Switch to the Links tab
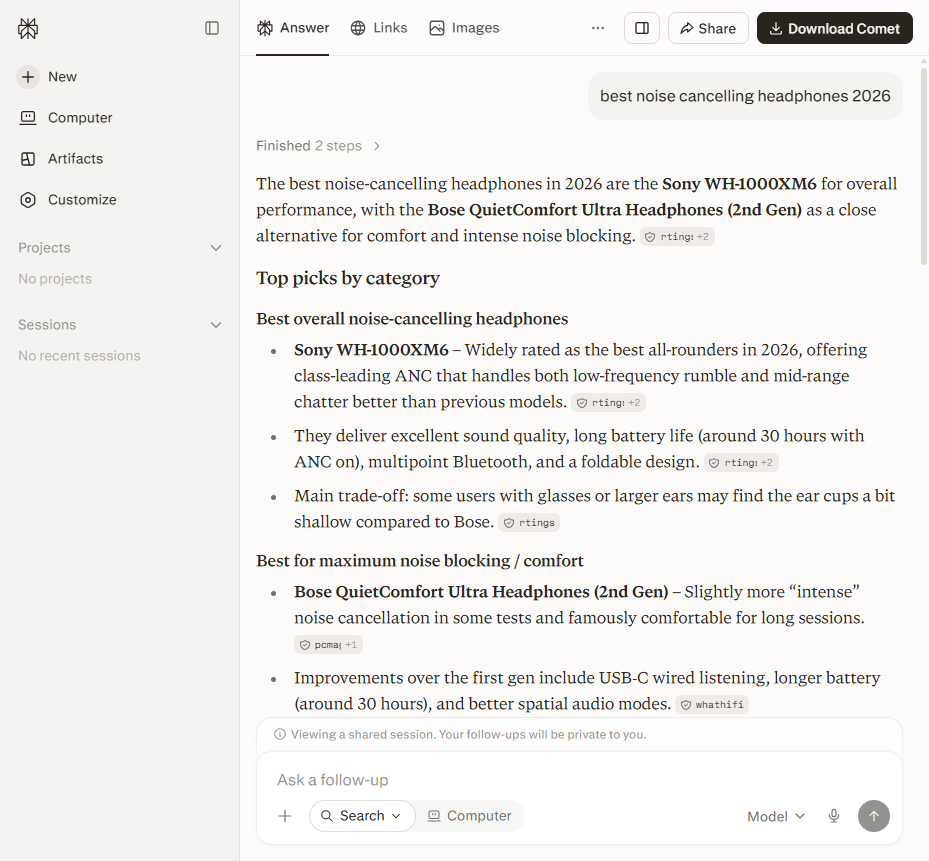Screen dimensions: 929x861 coord(379,28)
